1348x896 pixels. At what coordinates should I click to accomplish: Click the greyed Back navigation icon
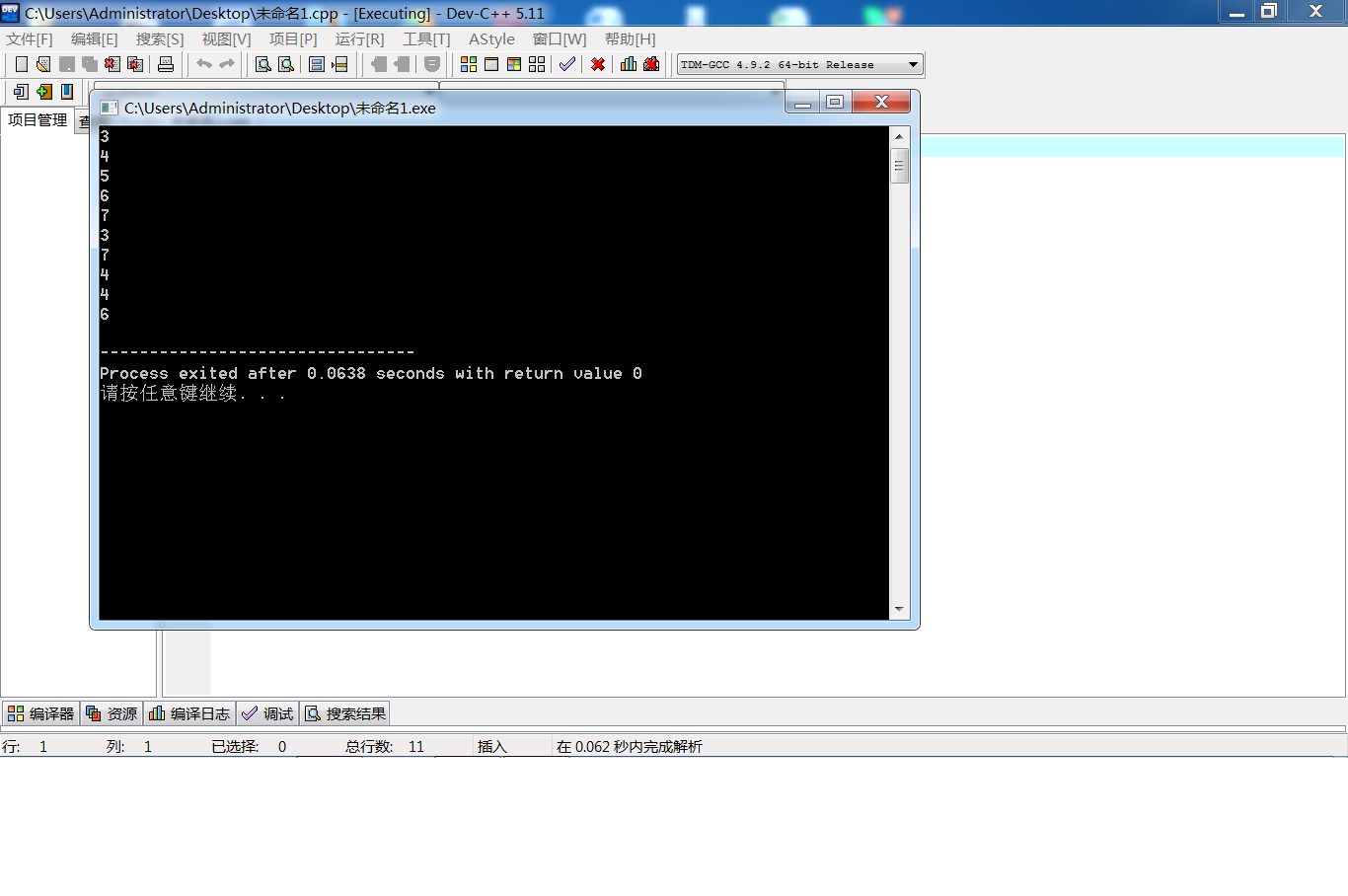point(379,64)
